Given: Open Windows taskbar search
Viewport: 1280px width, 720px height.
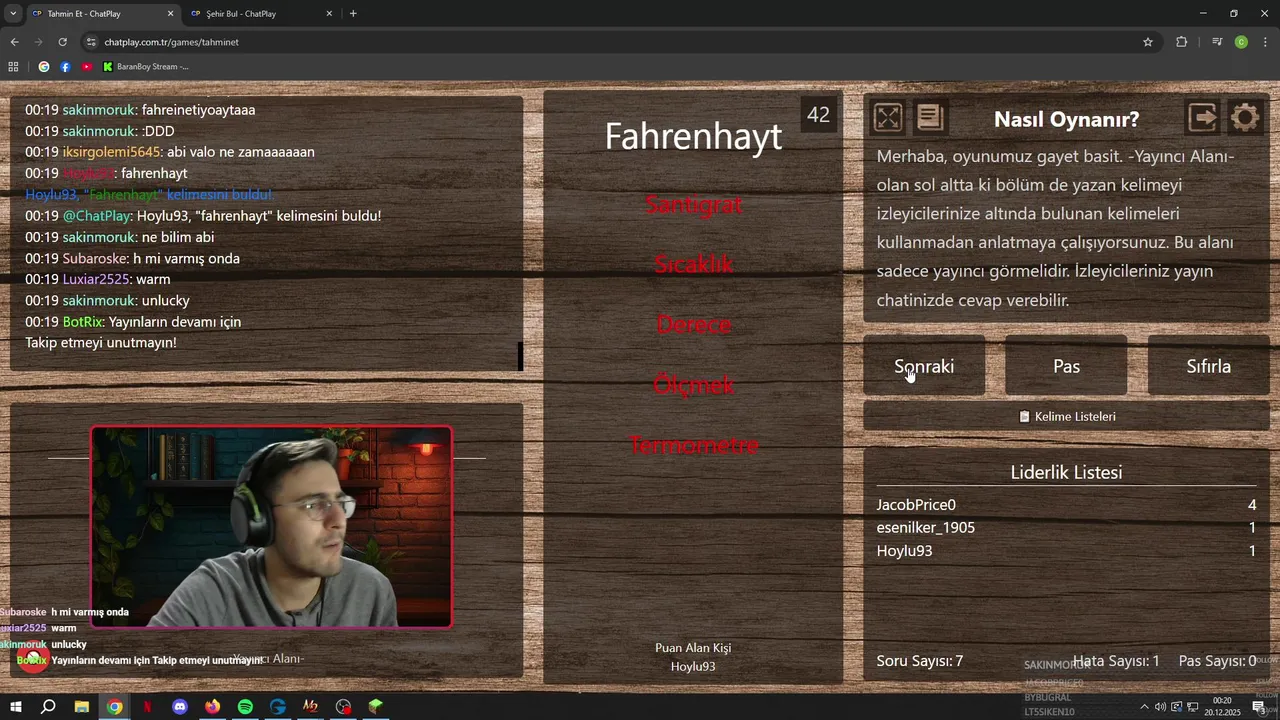Looking at the screenshot, I should (48, 707).
